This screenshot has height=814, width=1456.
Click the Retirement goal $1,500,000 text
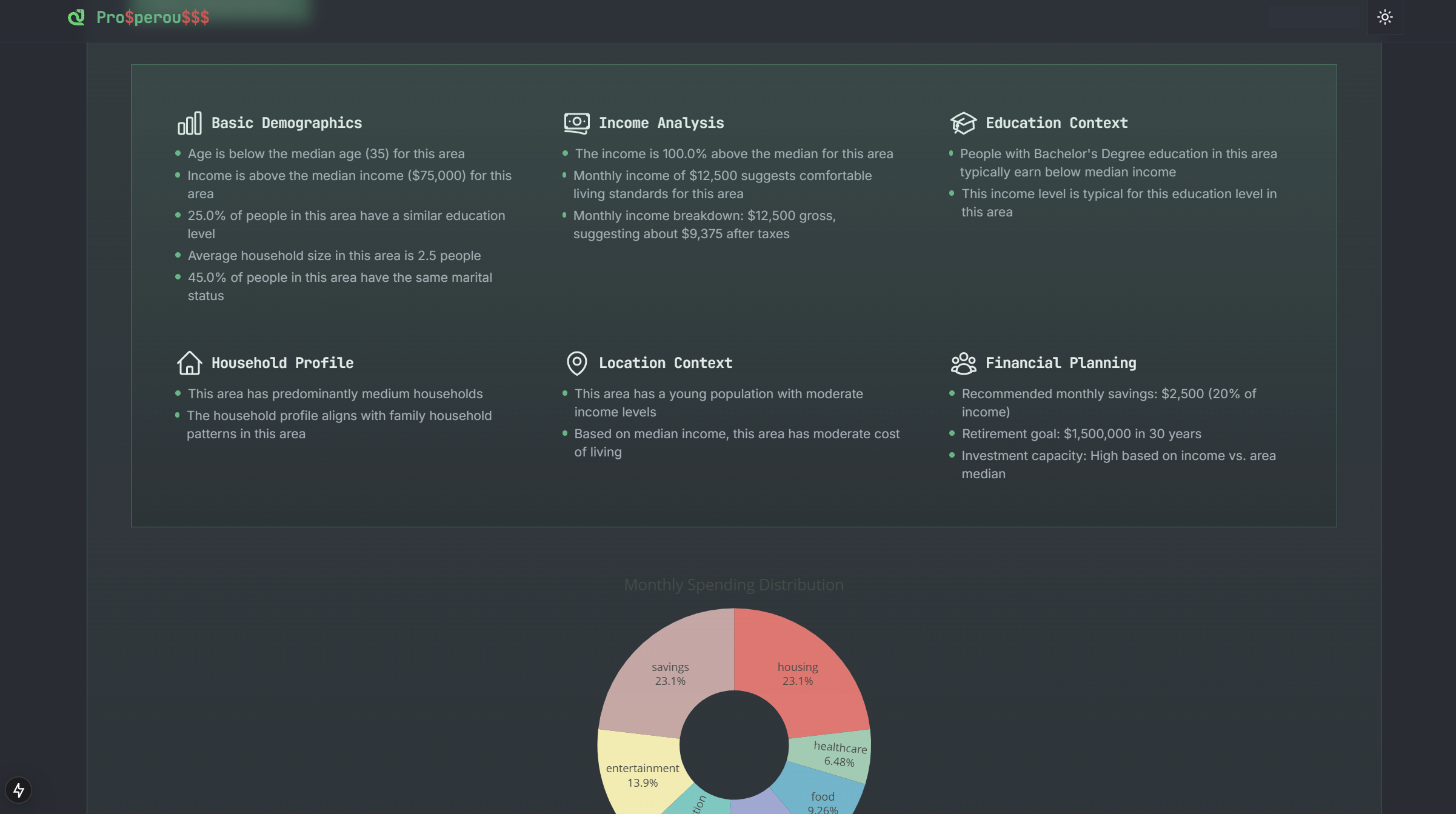point(1081,434)
